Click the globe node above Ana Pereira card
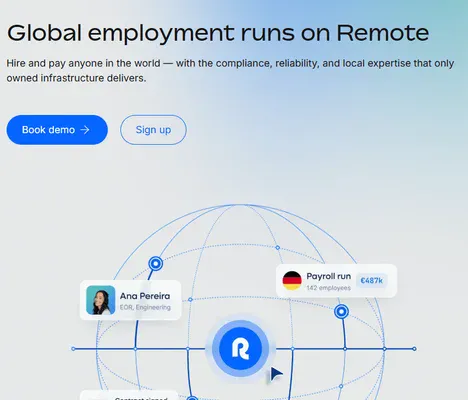The height and width of the screenshot is (400, 468). [156, 264]
